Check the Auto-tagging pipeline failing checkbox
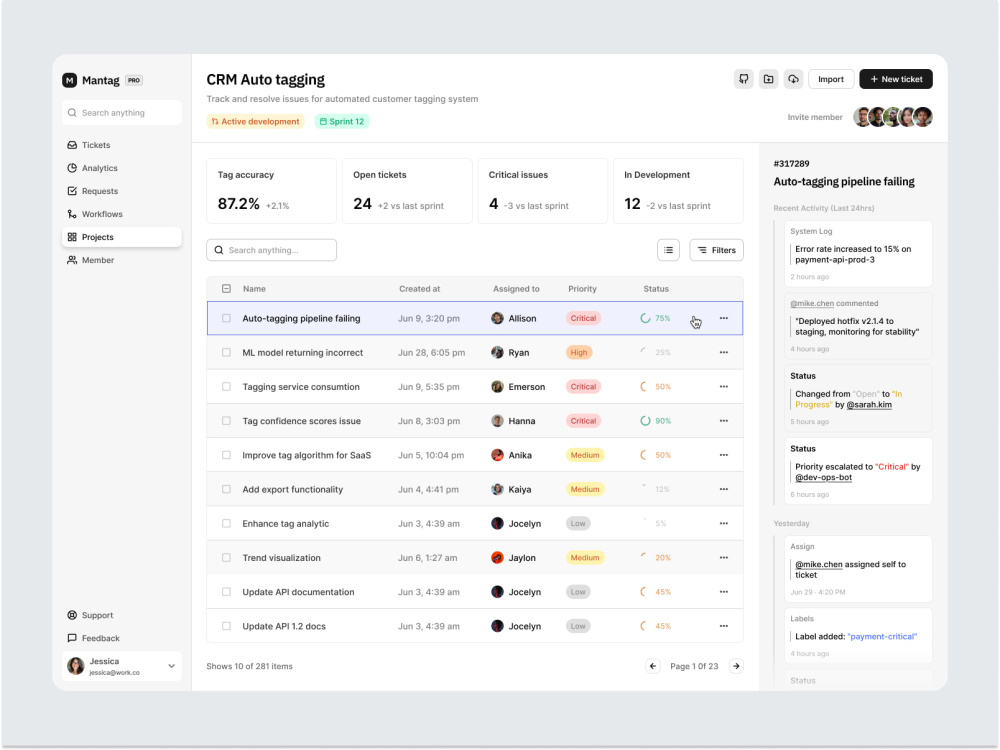The width and height of the screenshot is (1000, 750). [226, 318]
